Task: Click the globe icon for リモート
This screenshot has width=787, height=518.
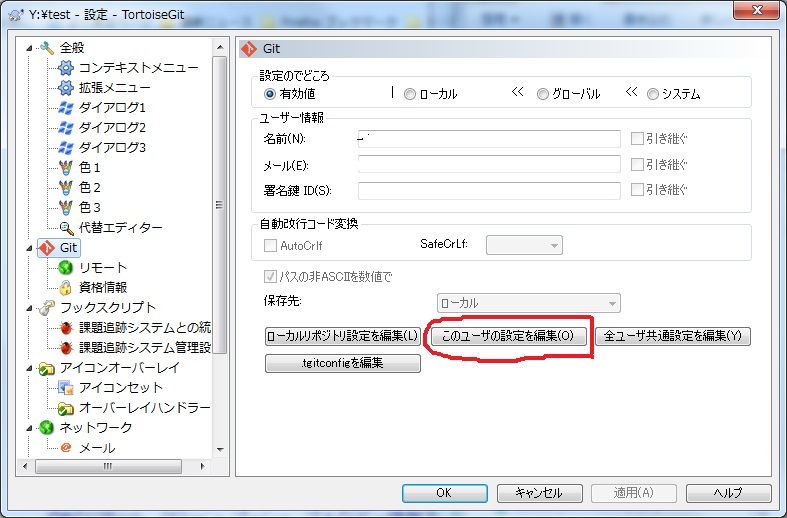Action: (x=66, y=268)
